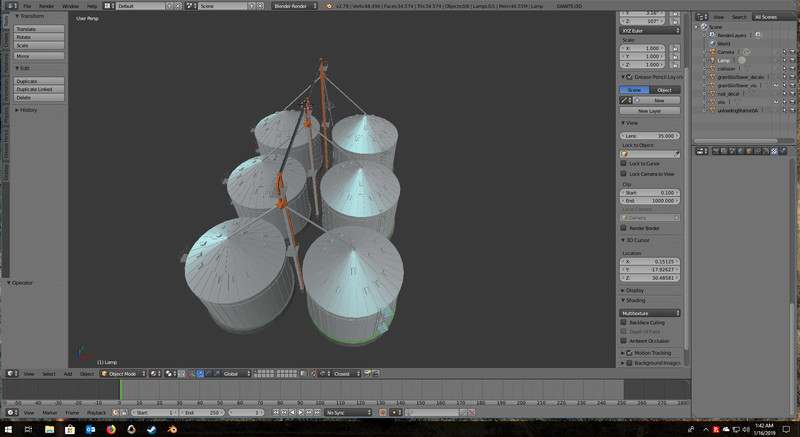This screenshot has width=800, height=437.
Task: Click the New Layer button
Action: tap(650, 111)
